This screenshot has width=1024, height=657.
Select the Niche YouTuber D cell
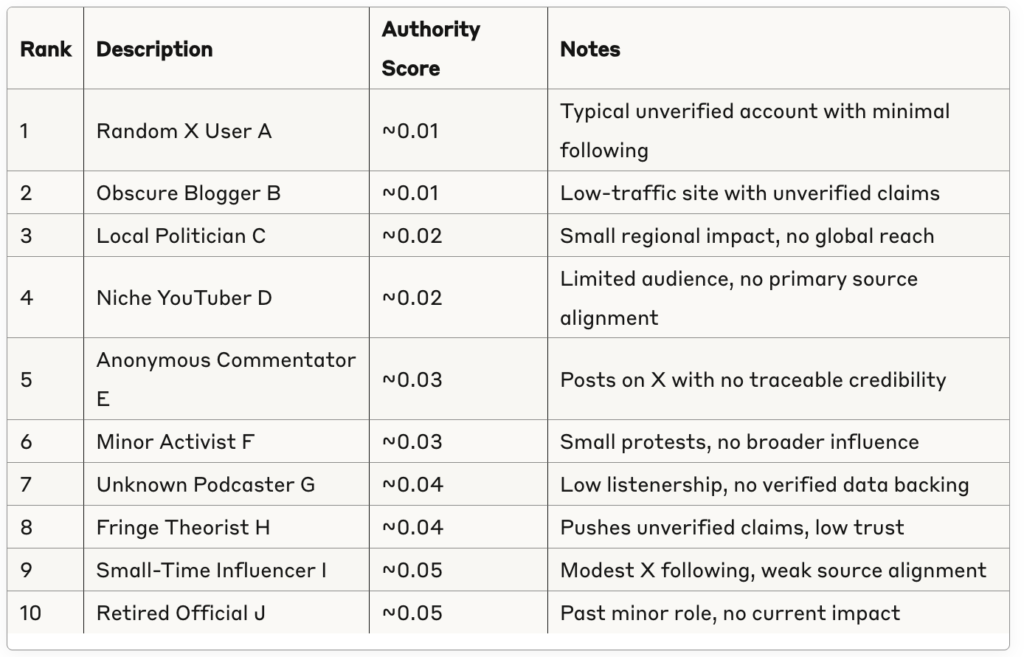click(226, 297)
